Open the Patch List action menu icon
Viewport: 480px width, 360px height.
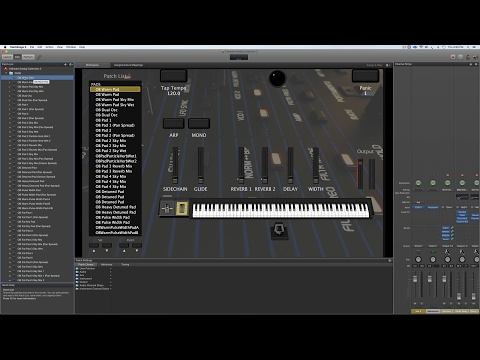point(71,64)
